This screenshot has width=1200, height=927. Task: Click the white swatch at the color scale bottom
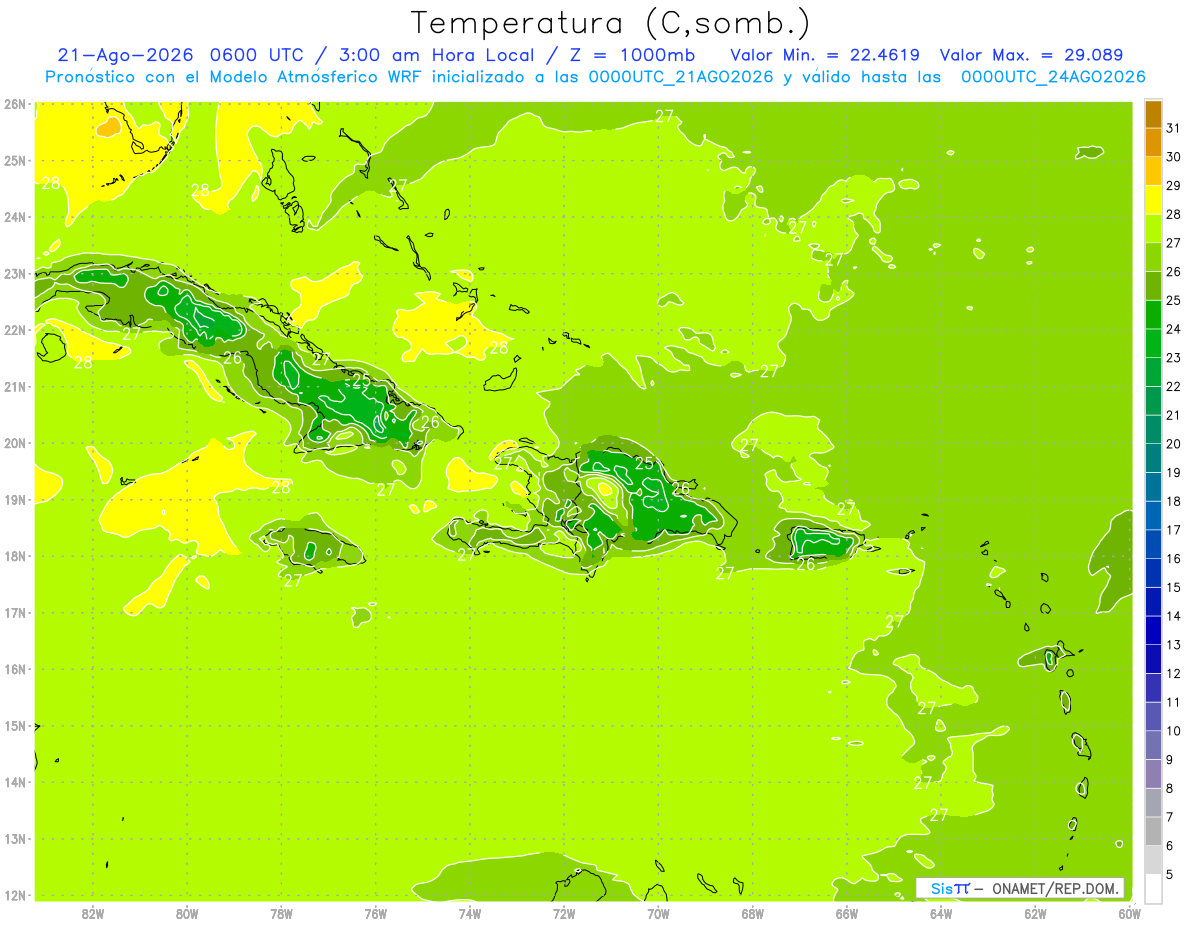pyautogui.click(x=1153, y=888)
